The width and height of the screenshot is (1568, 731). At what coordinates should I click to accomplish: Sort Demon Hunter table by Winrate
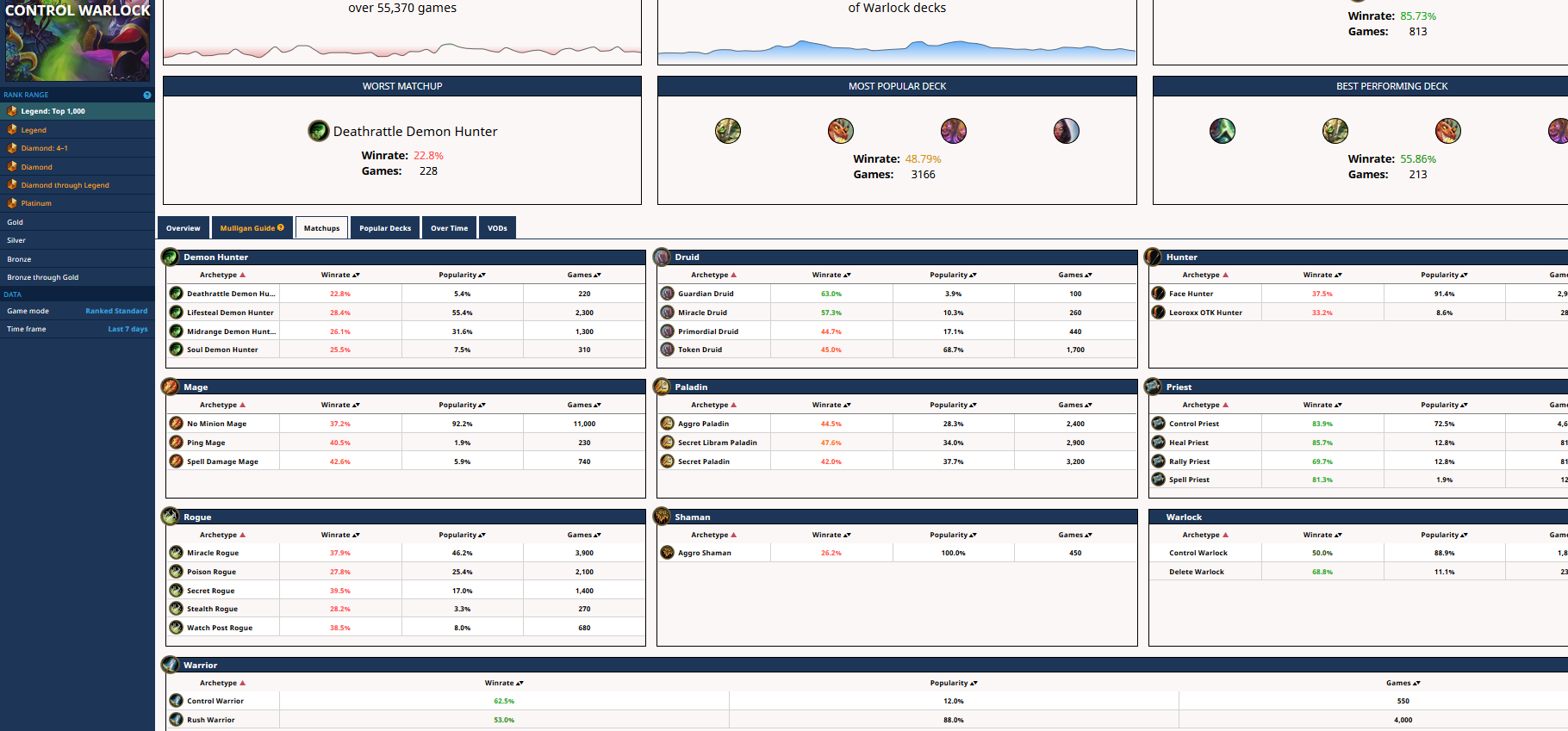(340, 275)
